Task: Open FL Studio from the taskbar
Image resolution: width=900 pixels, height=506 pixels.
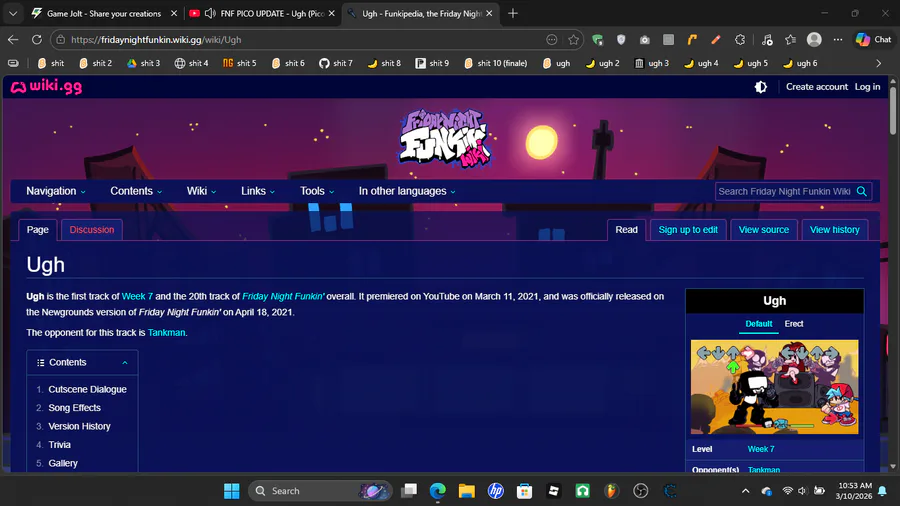Action: coord(611,491)
